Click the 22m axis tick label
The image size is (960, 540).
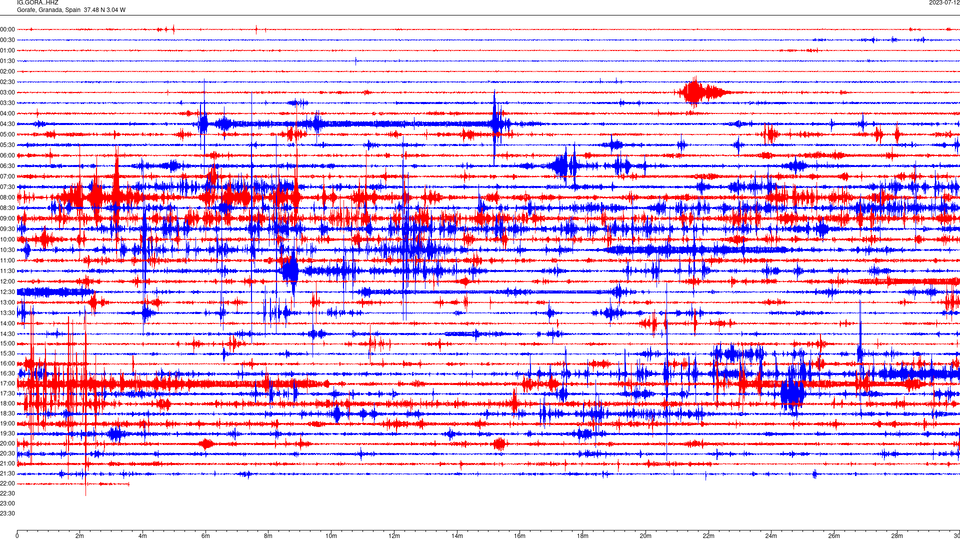(708, 536)
